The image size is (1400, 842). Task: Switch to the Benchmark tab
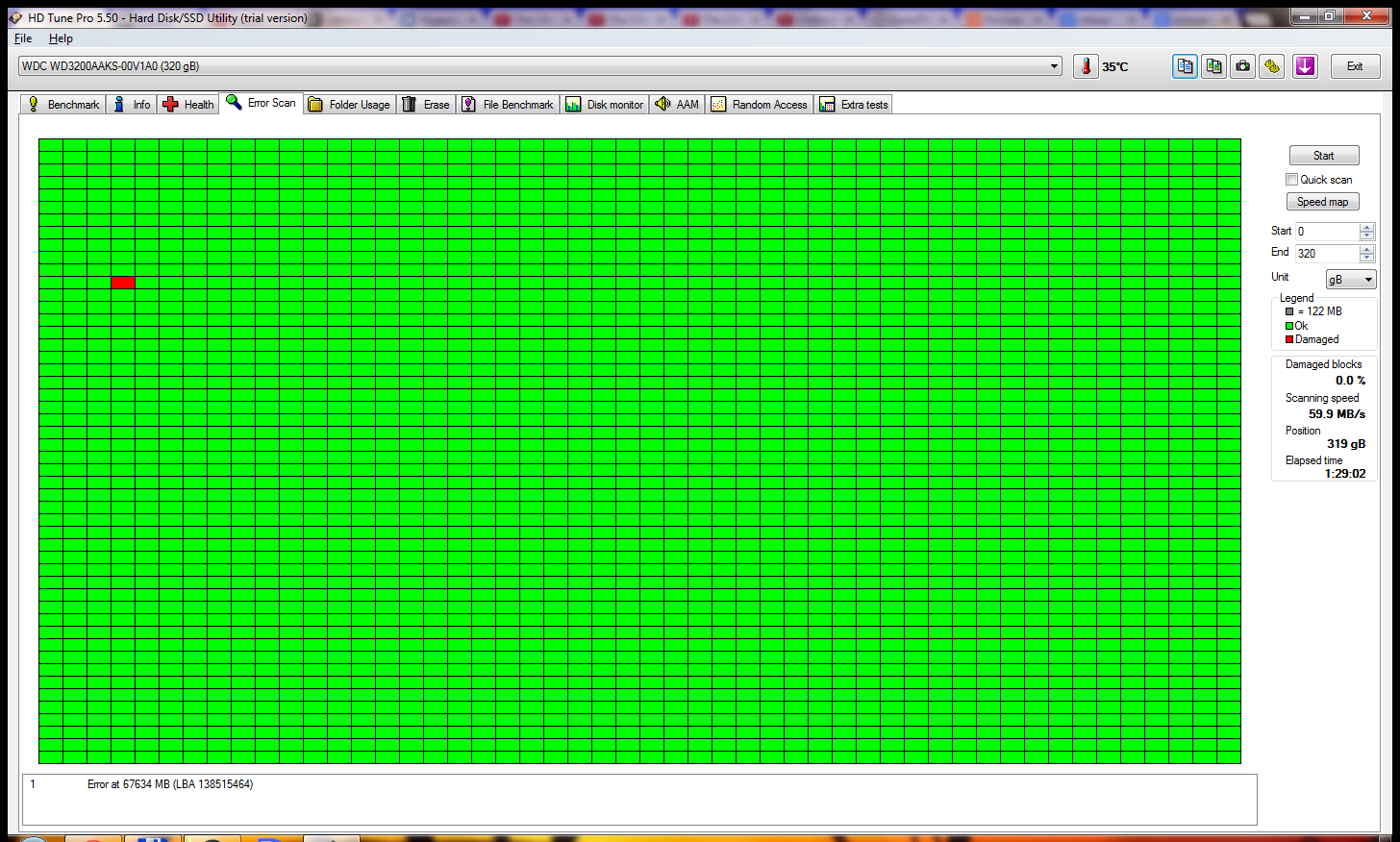coord(63,105)
